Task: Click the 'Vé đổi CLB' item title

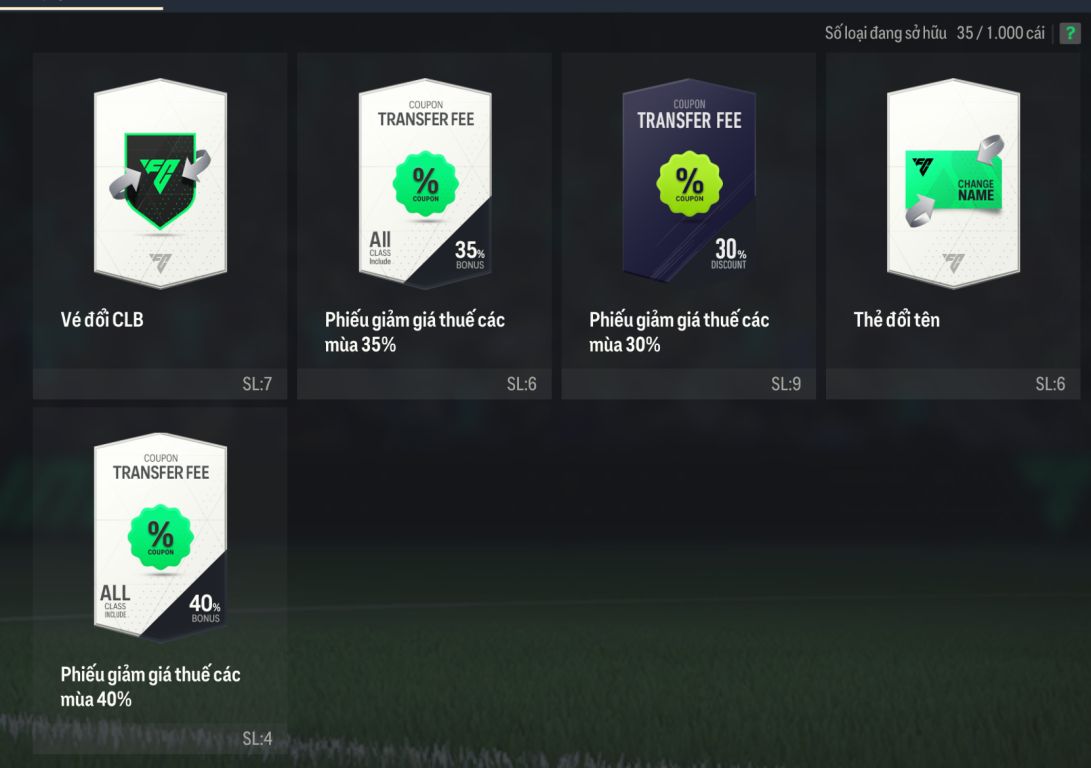Action: pos(102,319)
